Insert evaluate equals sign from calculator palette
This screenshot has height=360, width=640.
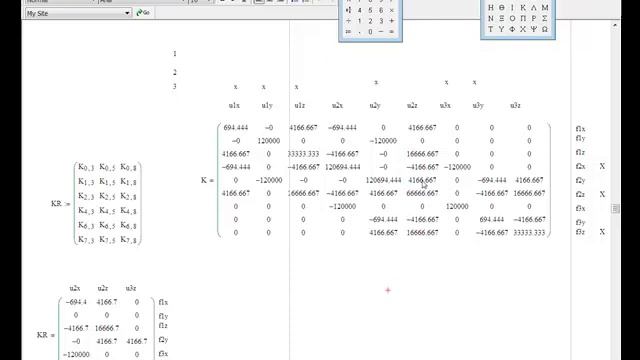(392, 31)
